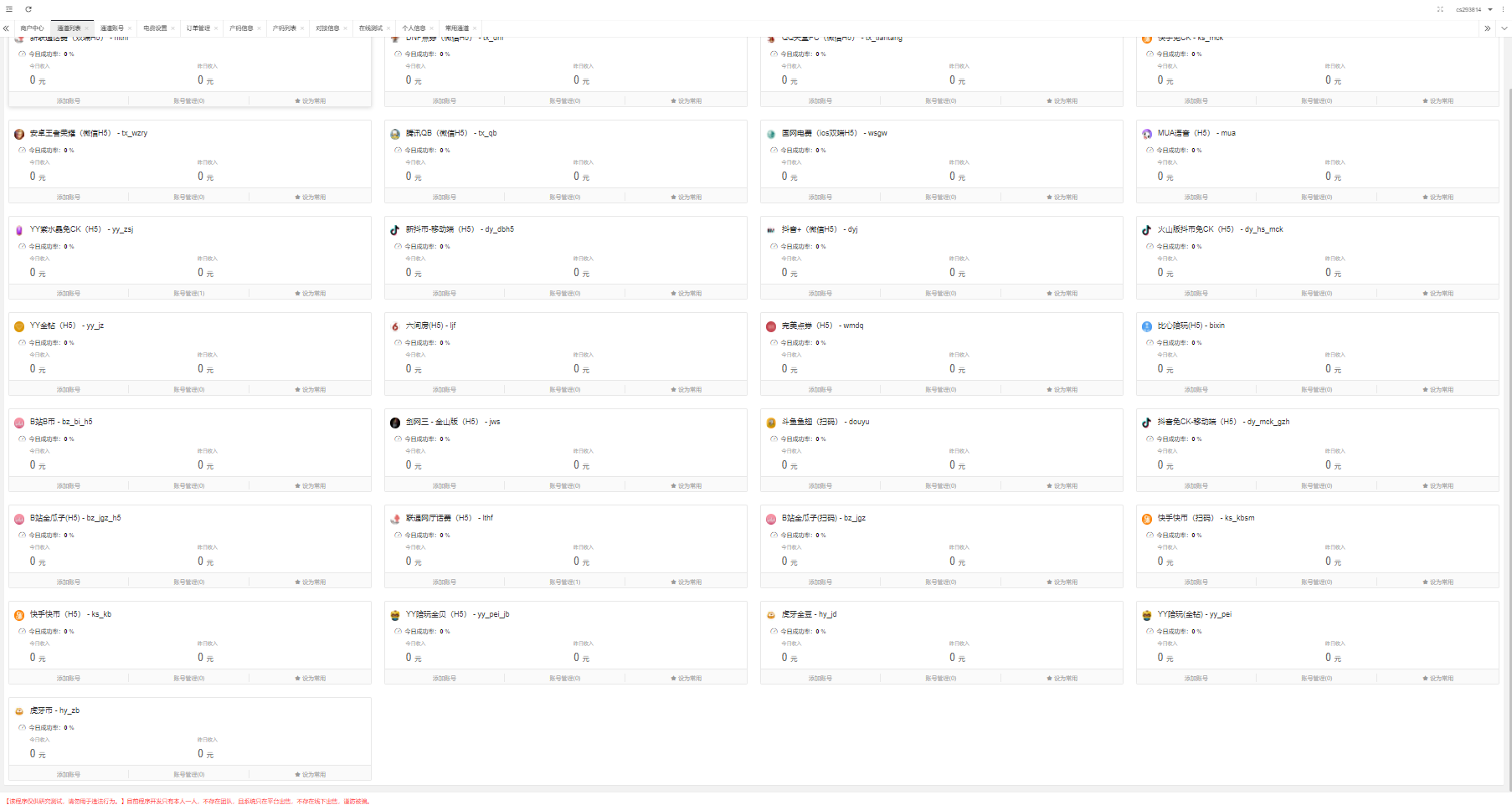Image resolution: width=1512 pixels, height=805 pixels.
Task: Click 账号管理(1) on 联通网厅话费 card
Action: click(x=565, y=582)
